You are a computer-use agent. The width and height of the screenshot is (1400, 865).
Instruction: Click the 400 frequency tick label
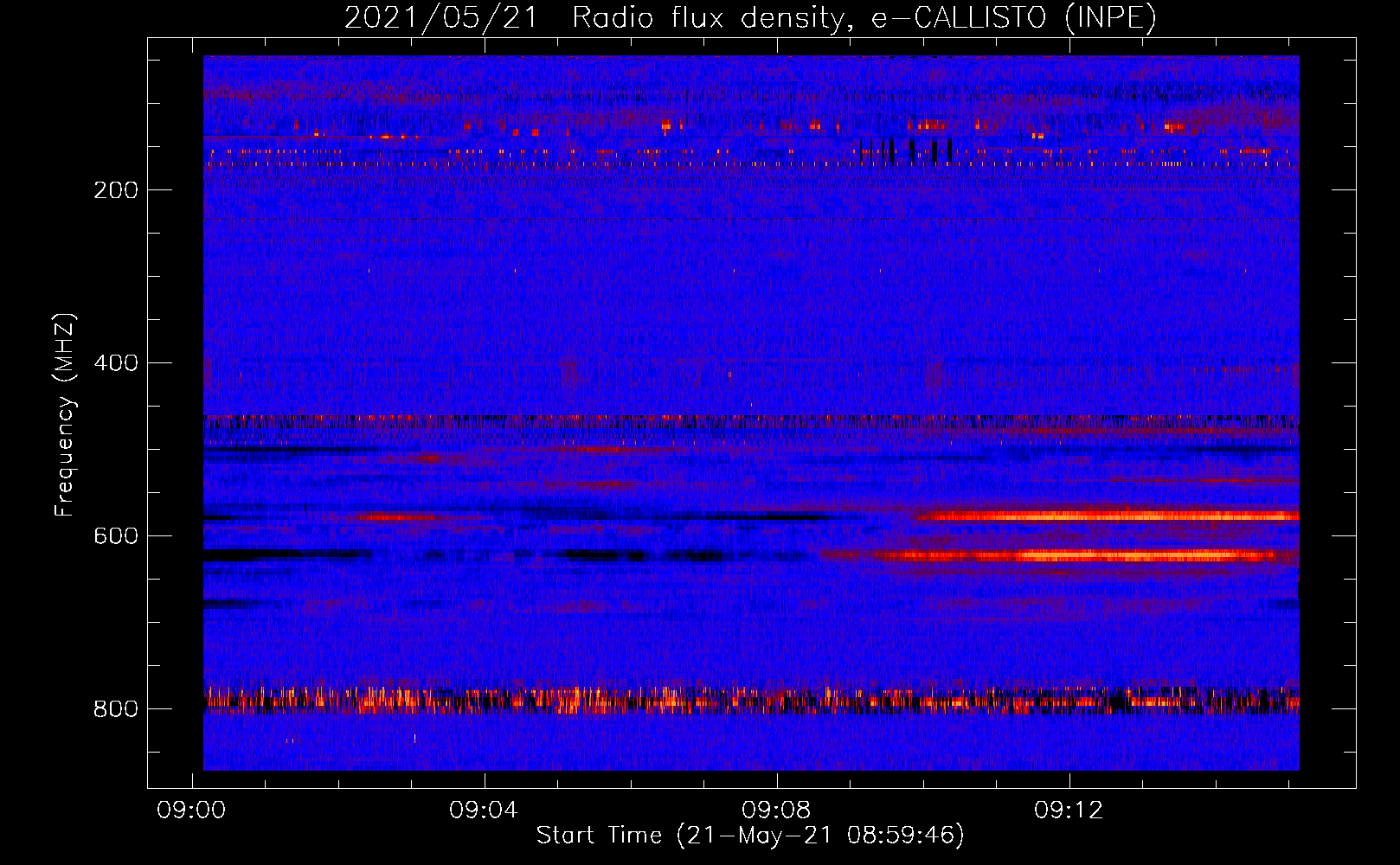click(116, 363)
